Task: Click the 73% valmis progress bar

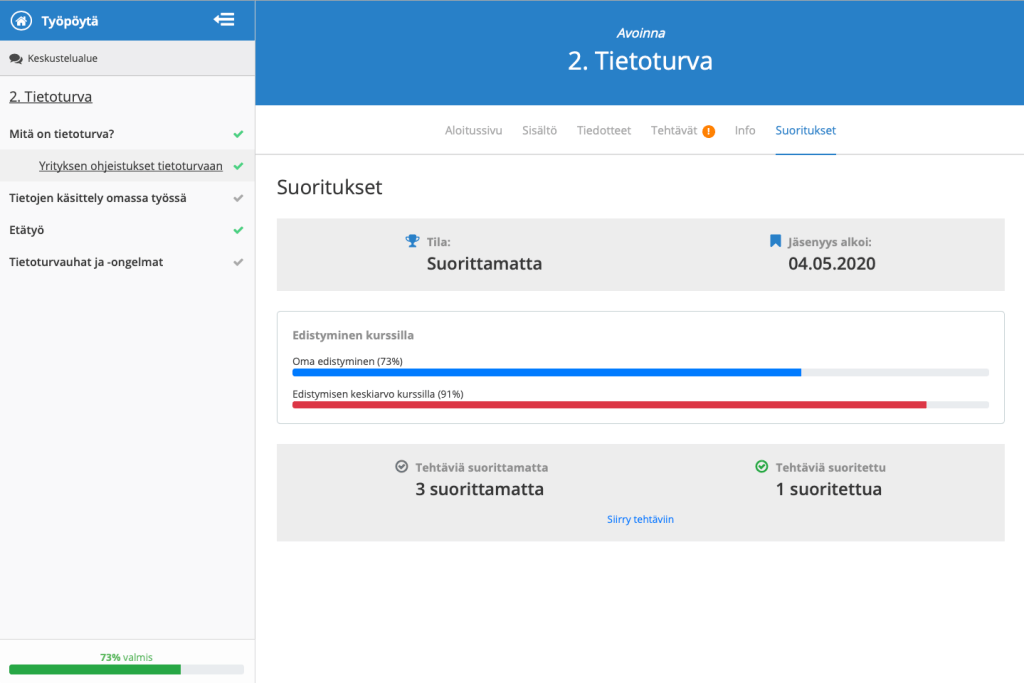Action: (127, 670)
